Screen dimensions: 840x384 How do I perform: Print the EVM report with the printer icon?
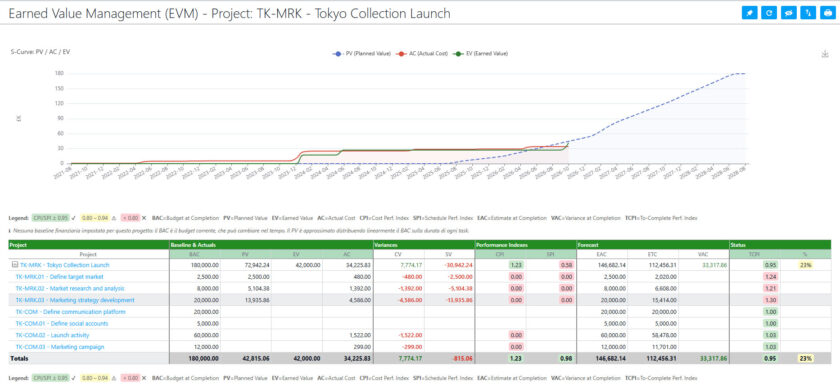827,13
